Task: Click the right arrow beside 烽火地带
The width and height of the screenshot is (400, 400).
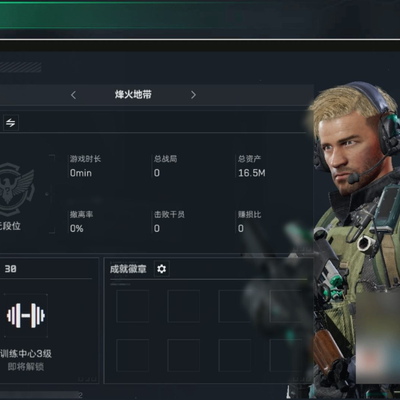Action: (x=193, y=95)
